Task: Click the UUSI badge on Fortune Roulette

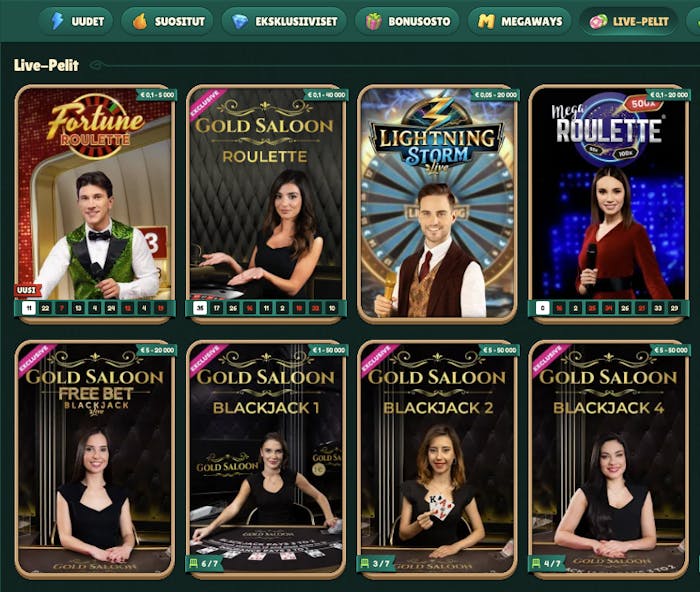Action: coord(27,291)
